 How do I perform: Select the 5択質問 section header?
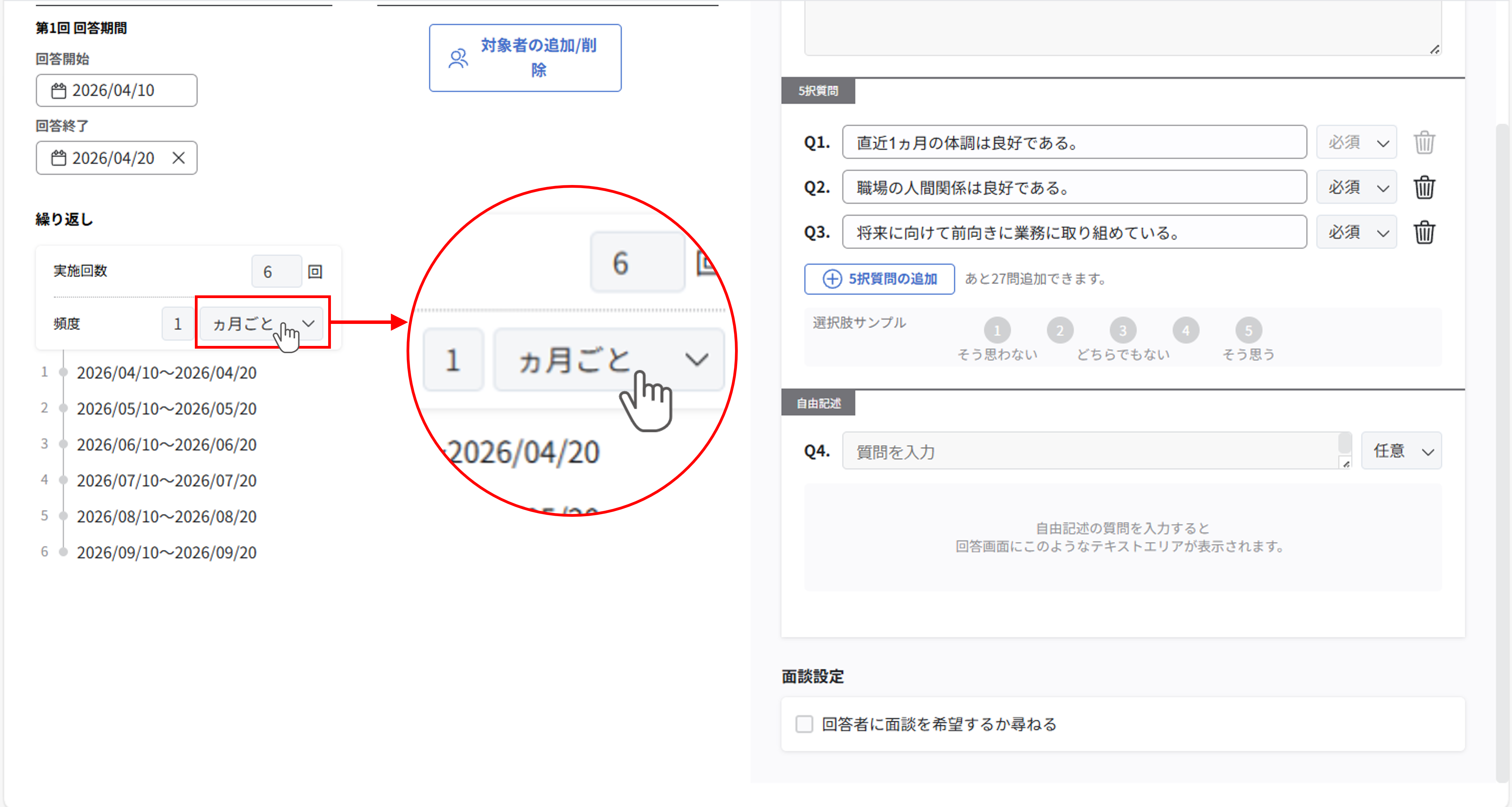click(x=818, y=91)
